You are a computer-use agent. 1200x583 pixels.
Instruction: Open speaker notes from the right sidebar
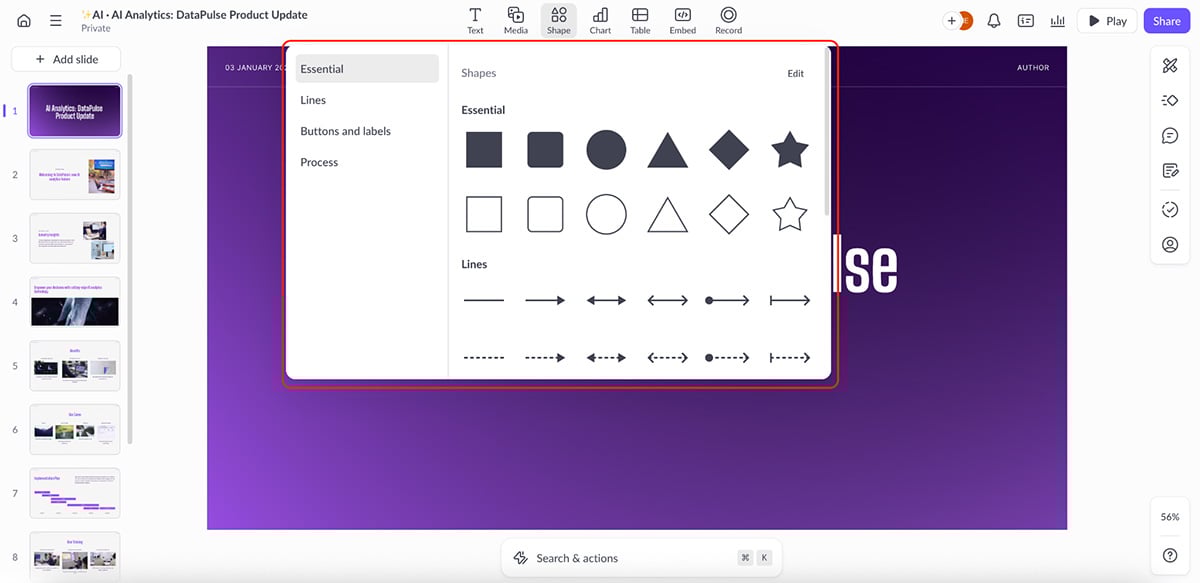click(x=1169, y=169)
